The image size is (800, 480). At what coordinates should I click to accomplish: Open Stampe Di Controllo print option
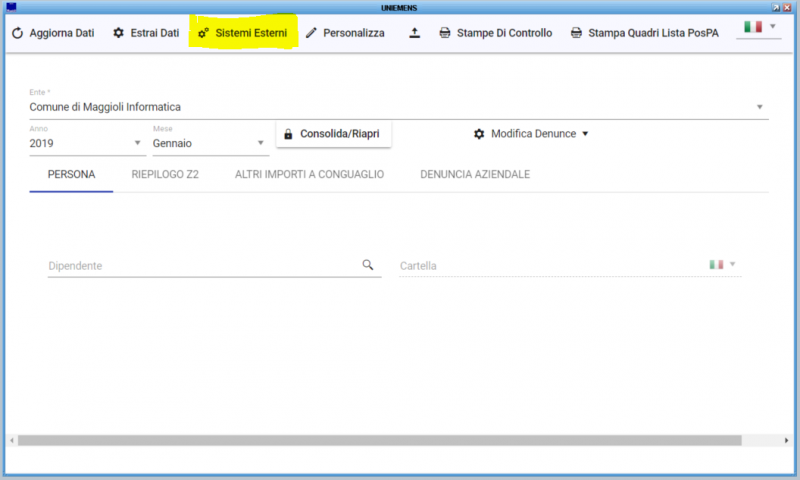(496, 33)
